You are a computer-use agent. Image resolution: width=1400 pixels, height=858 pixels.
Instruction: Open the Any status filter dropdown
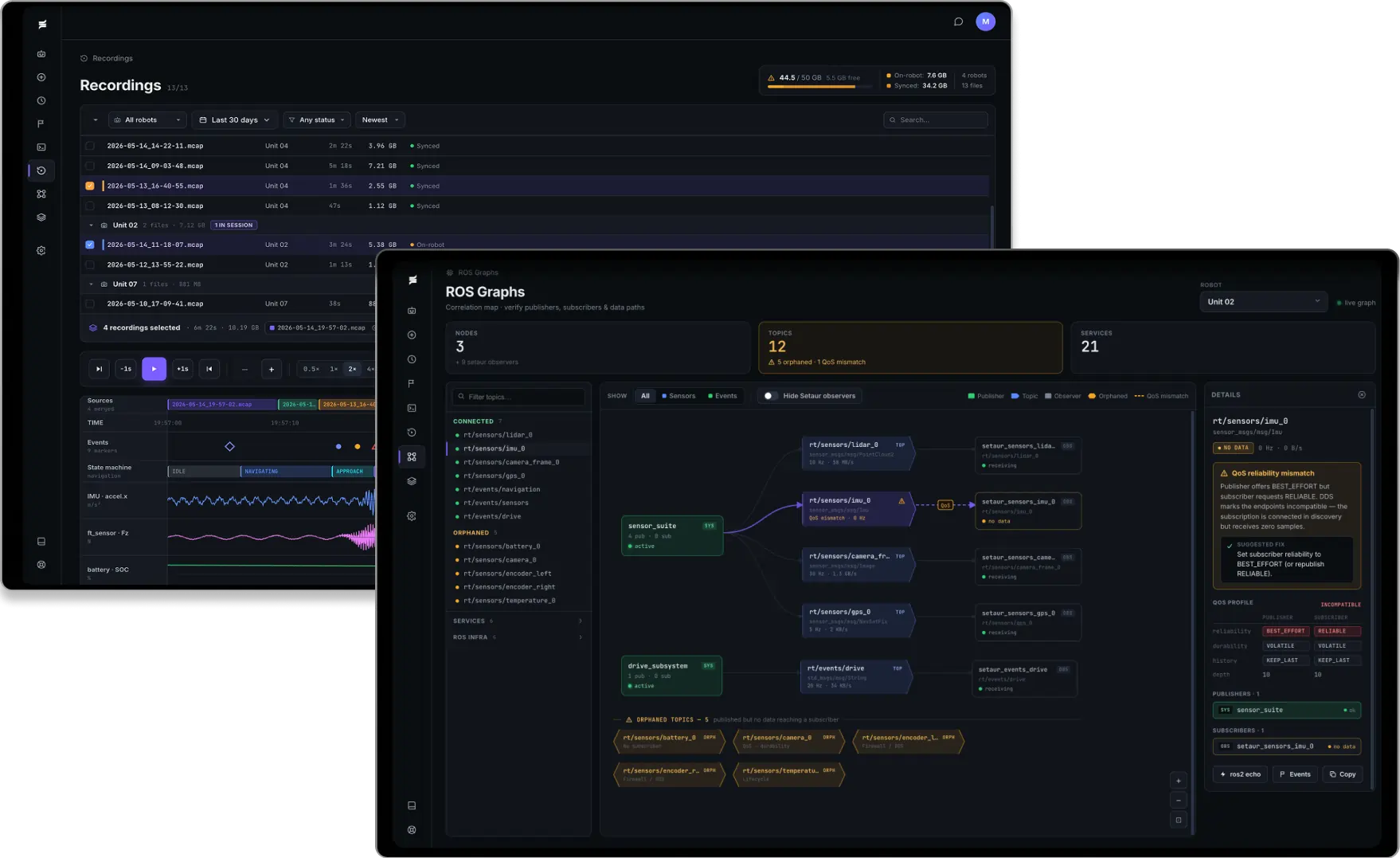pos(317,120)
